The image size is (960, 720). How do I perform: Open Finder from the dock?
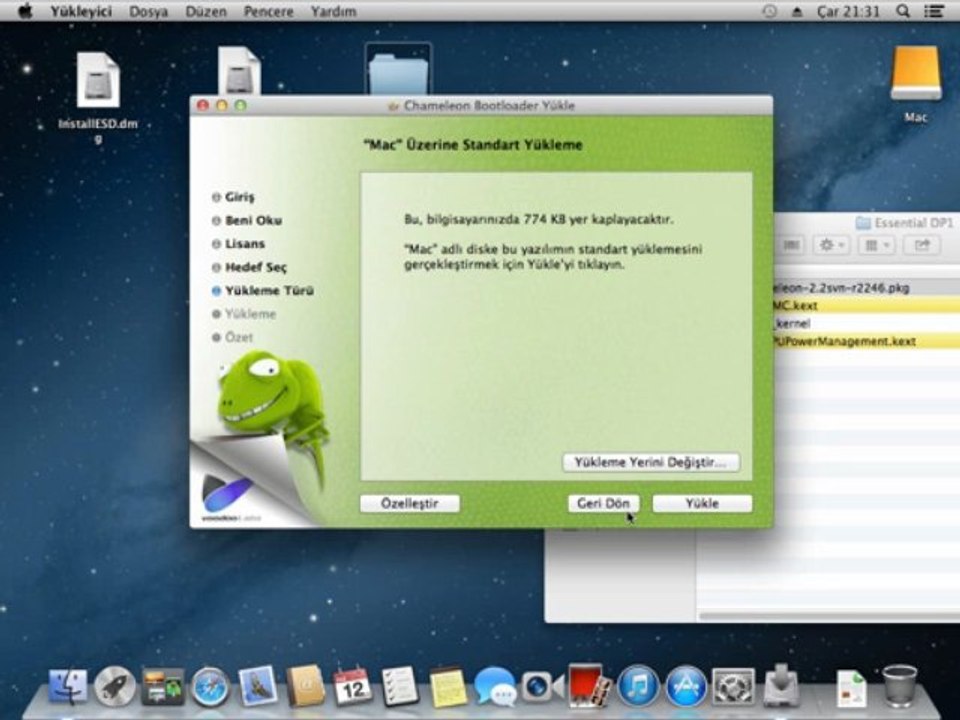tap(67, 687)
